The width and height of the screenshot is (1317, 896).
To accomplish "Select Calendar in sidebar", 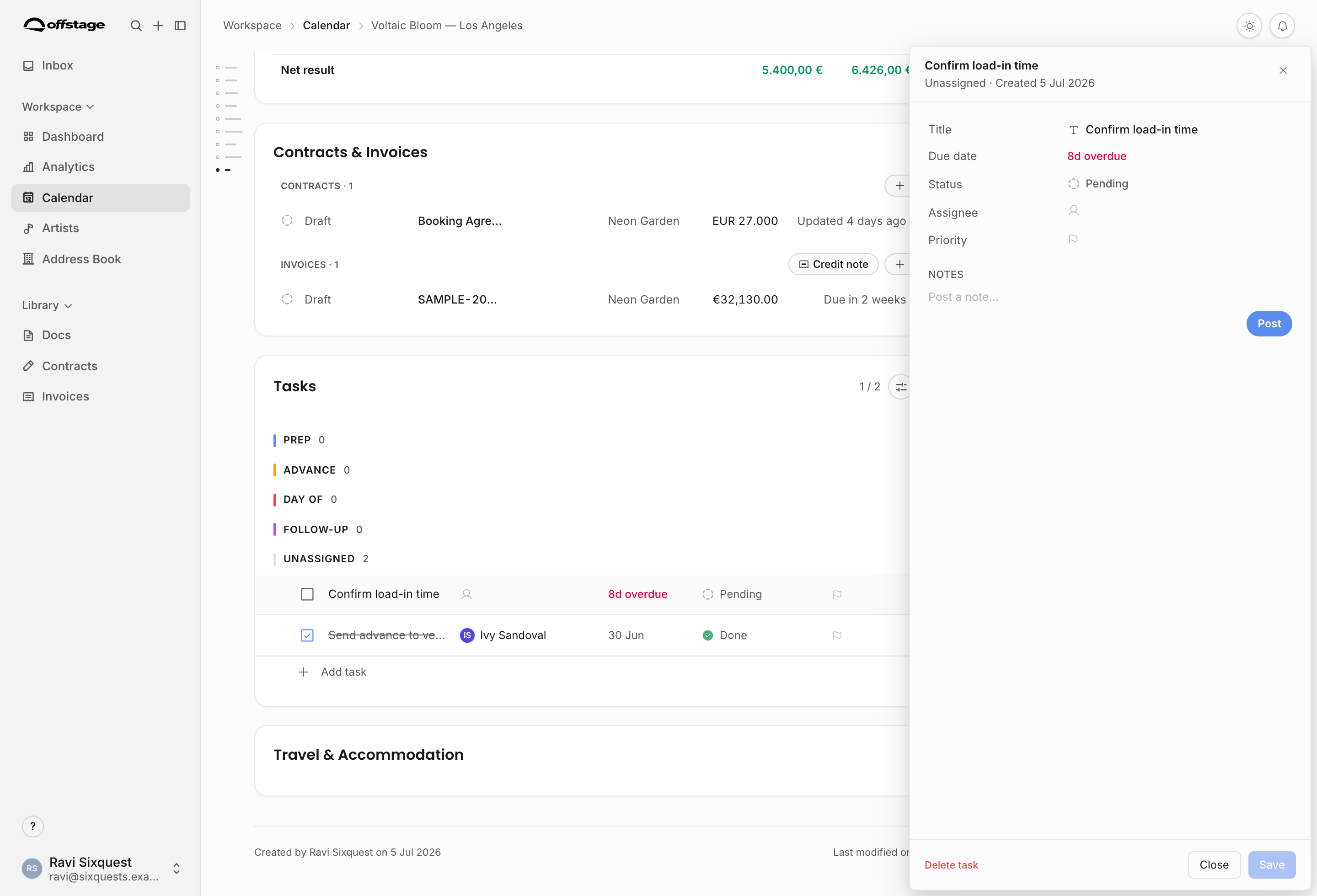I will (x=100, y=197).
